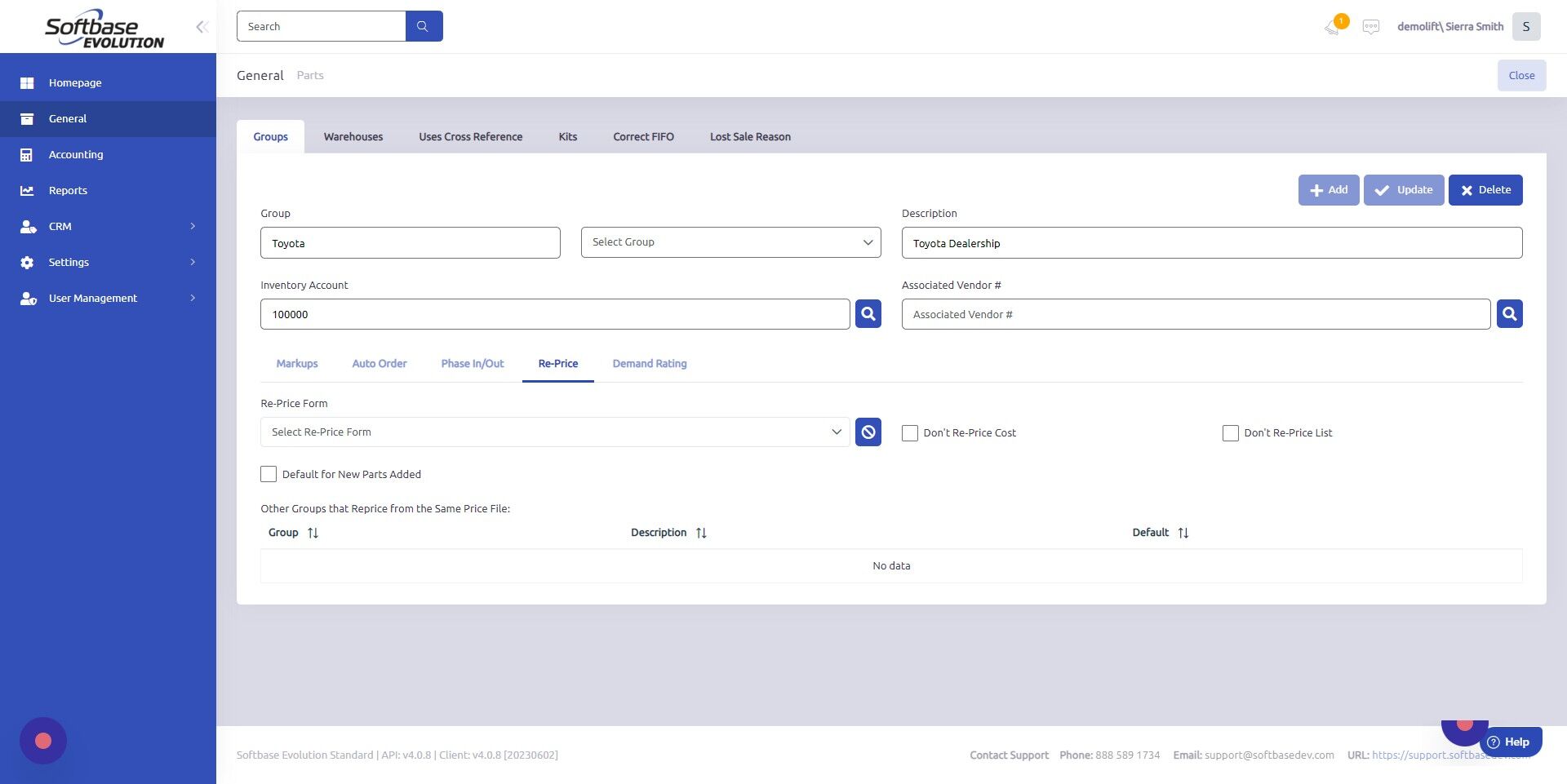Collapse the sidebar with the double-chevron icon
The height and width of the screenshot is (784, 1567).
click(x=202, y=27)
